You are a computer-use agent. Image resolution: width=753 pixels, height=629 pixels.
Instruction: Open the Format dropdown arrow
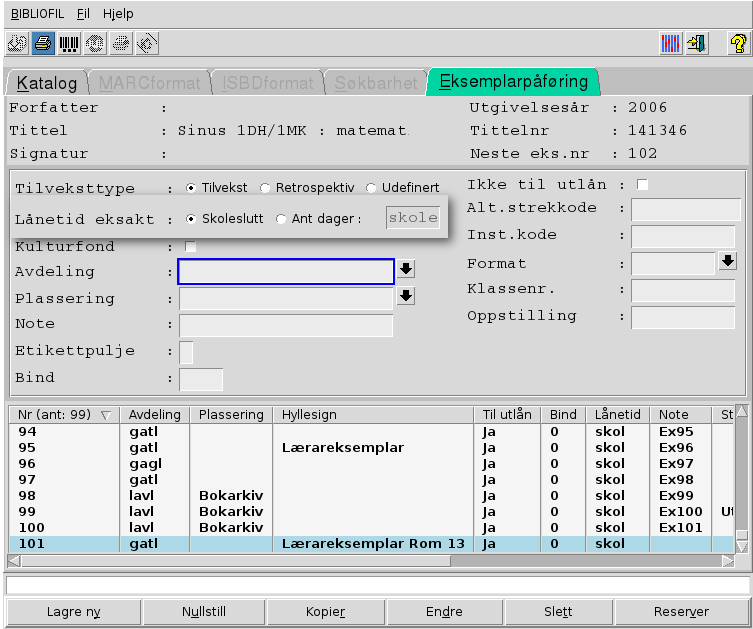pos(727,262)
